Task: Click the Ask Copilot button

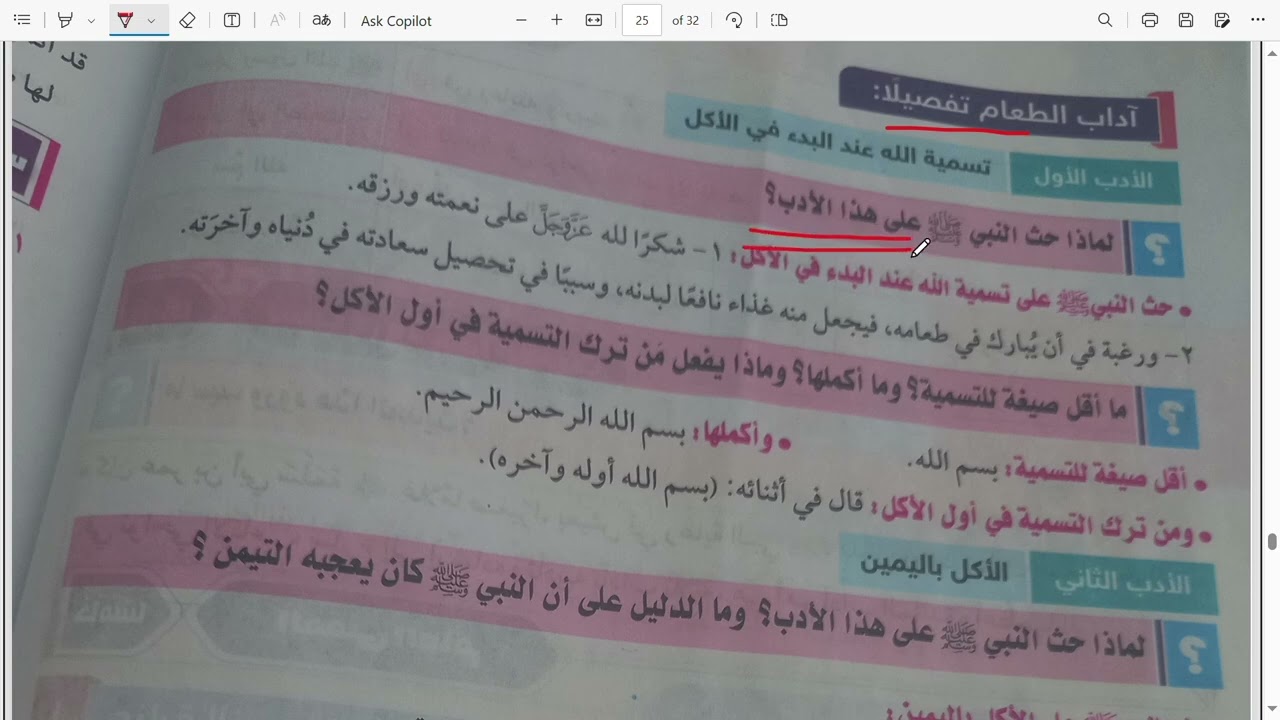Action: (x=396, y=20)
